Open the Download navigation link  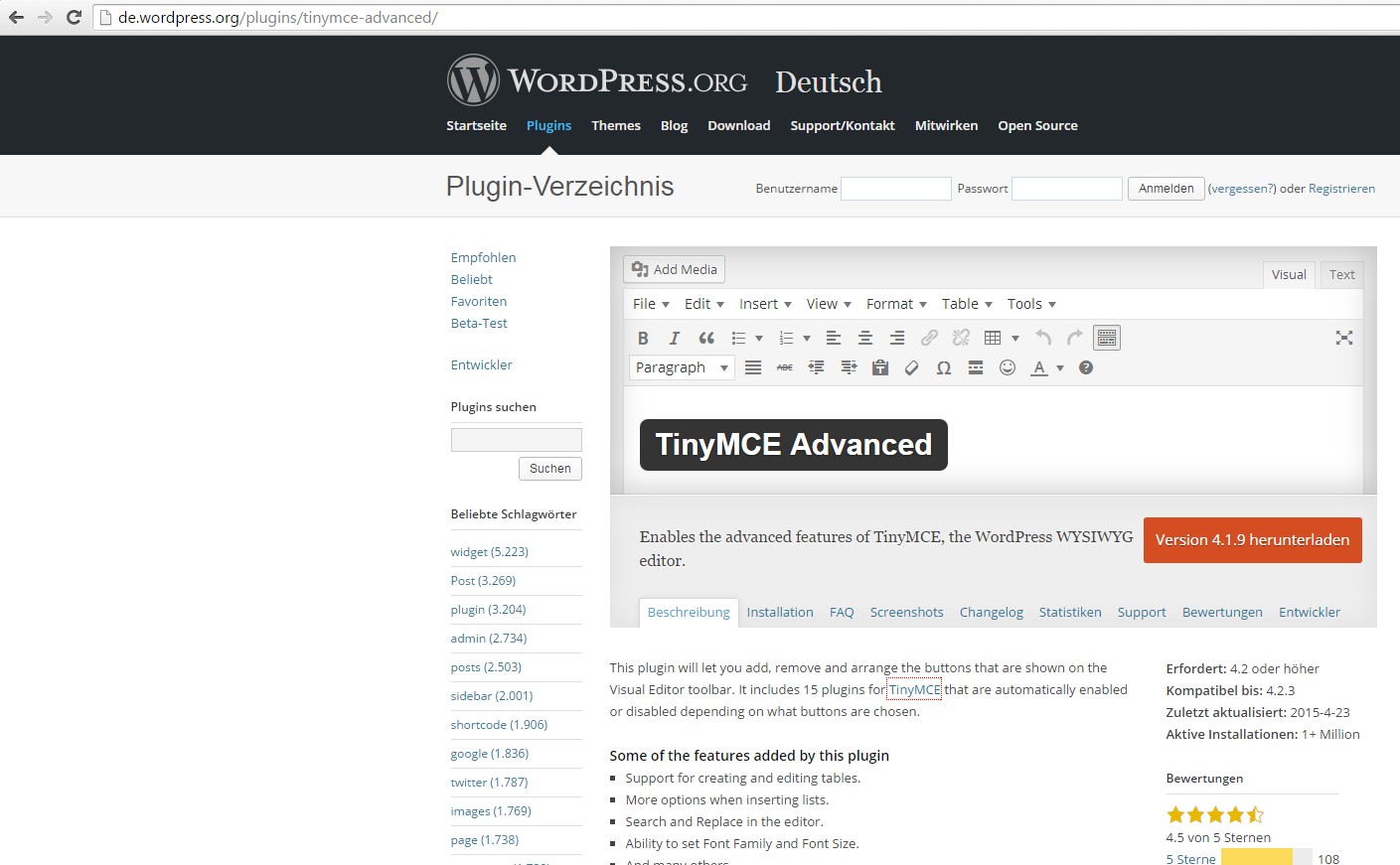click(739, 126)
